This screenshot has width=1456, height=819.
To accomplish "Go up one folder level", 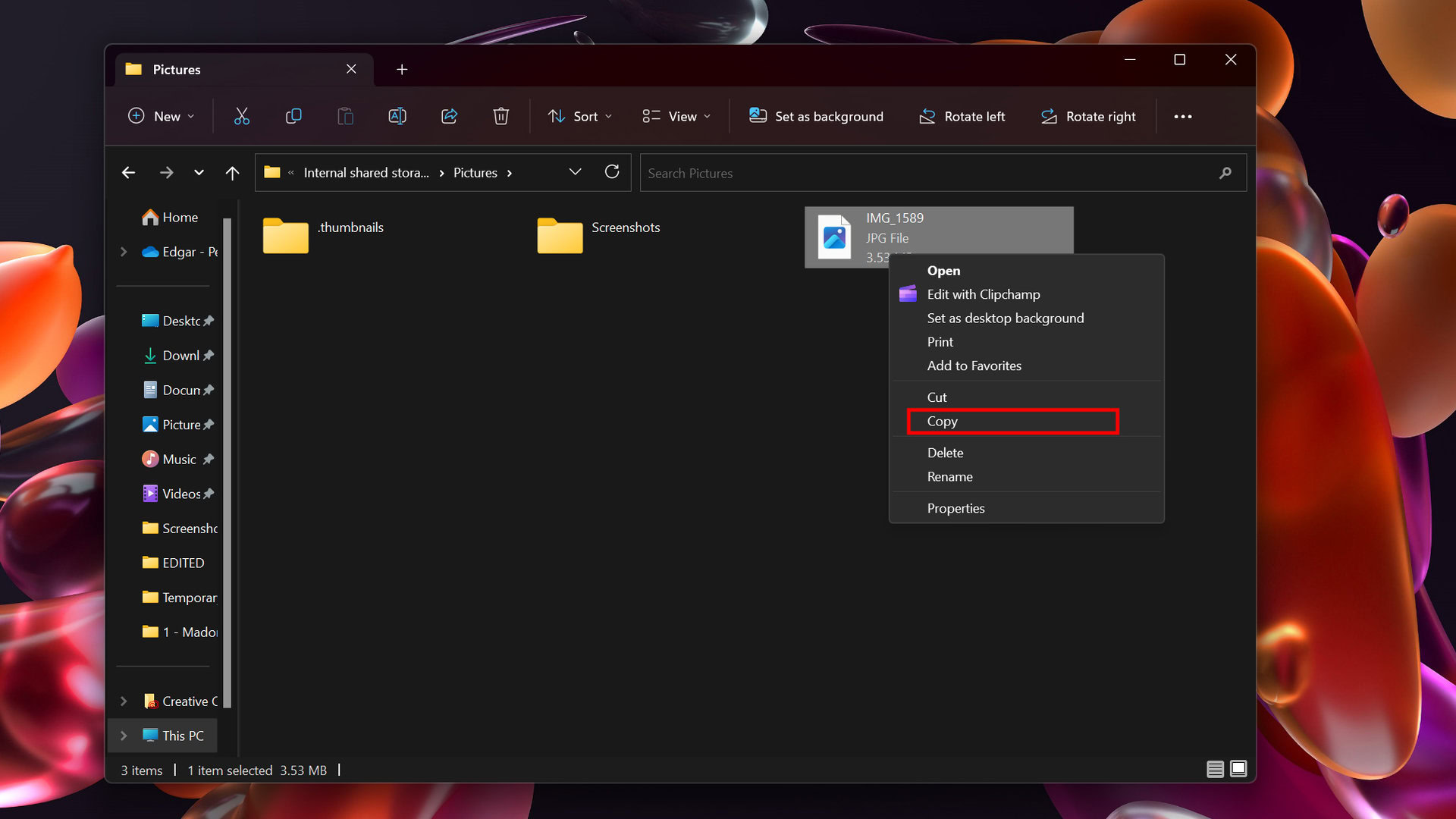I will [232, 173].
